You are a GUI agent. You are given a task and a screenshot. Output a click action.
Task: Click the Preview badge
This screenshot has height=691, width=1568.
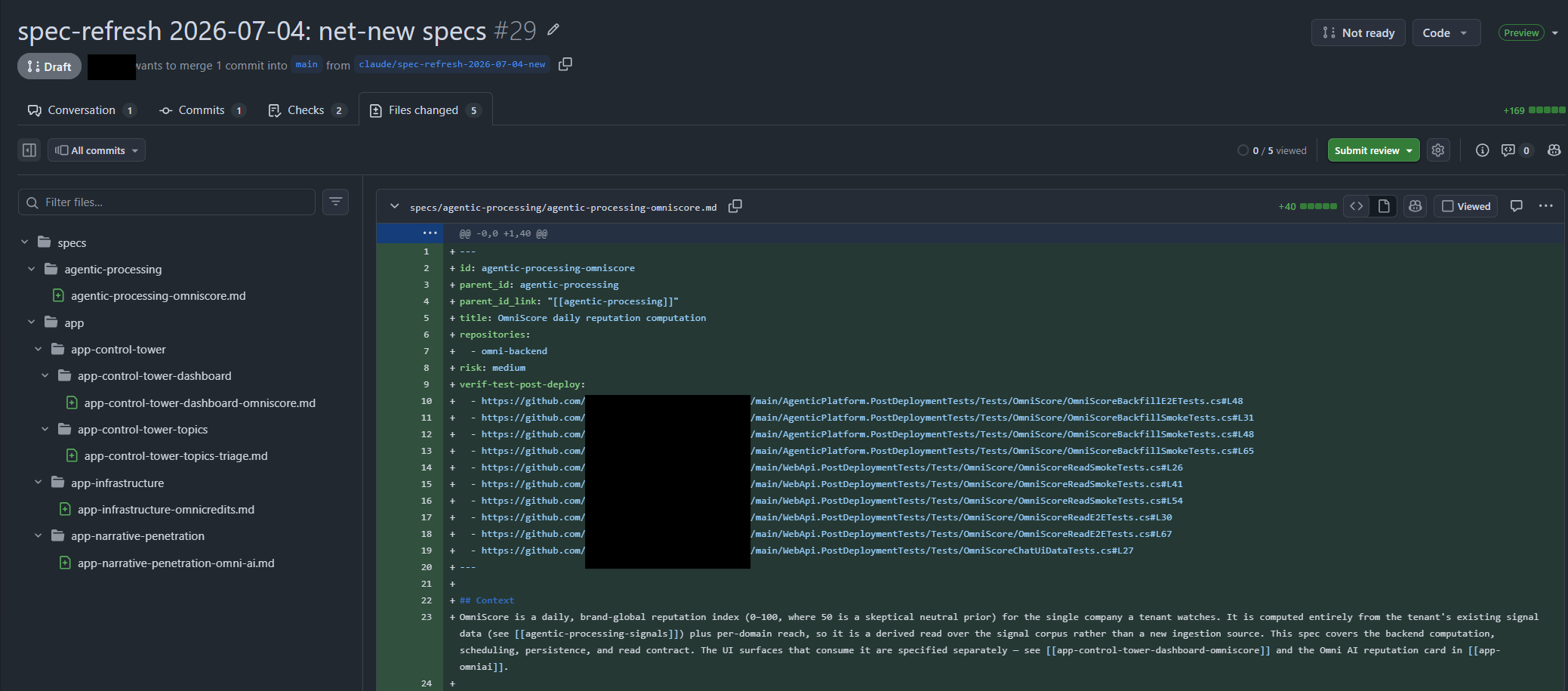pos(1521,33)
